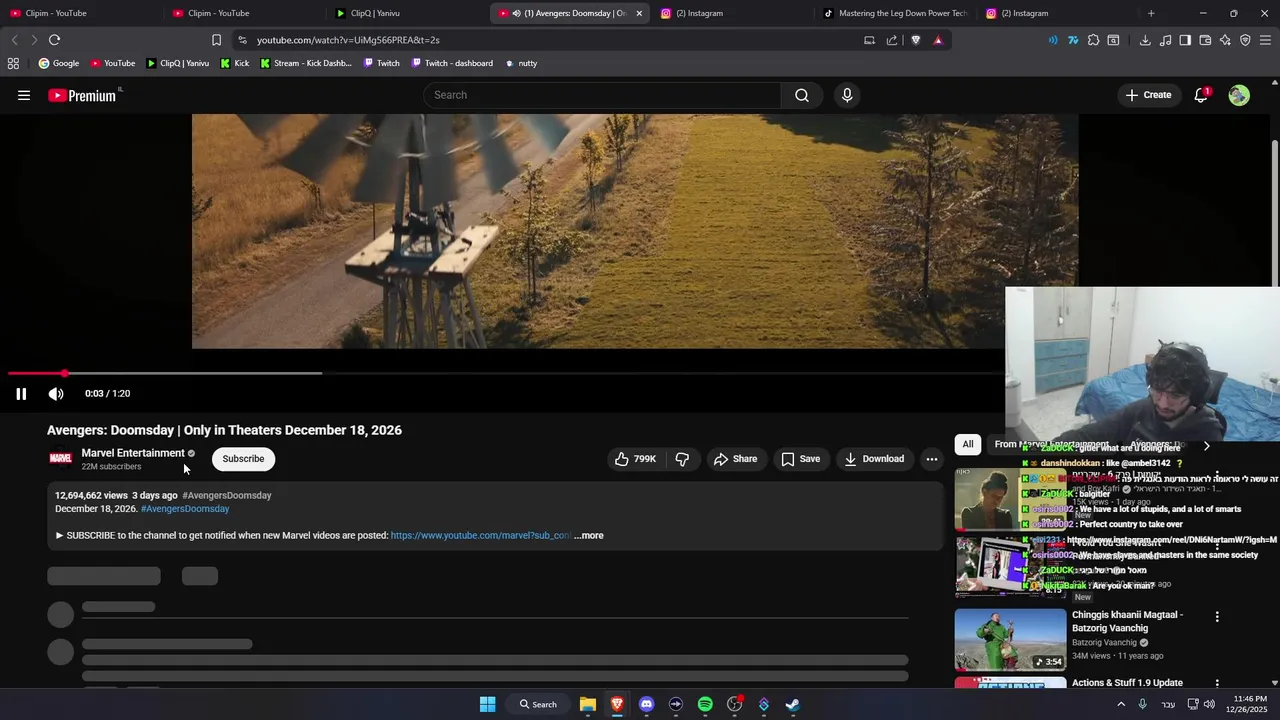Open Discord from the taskbar
This screenshot has height=720, width=1280.
(x=646, y=704)
